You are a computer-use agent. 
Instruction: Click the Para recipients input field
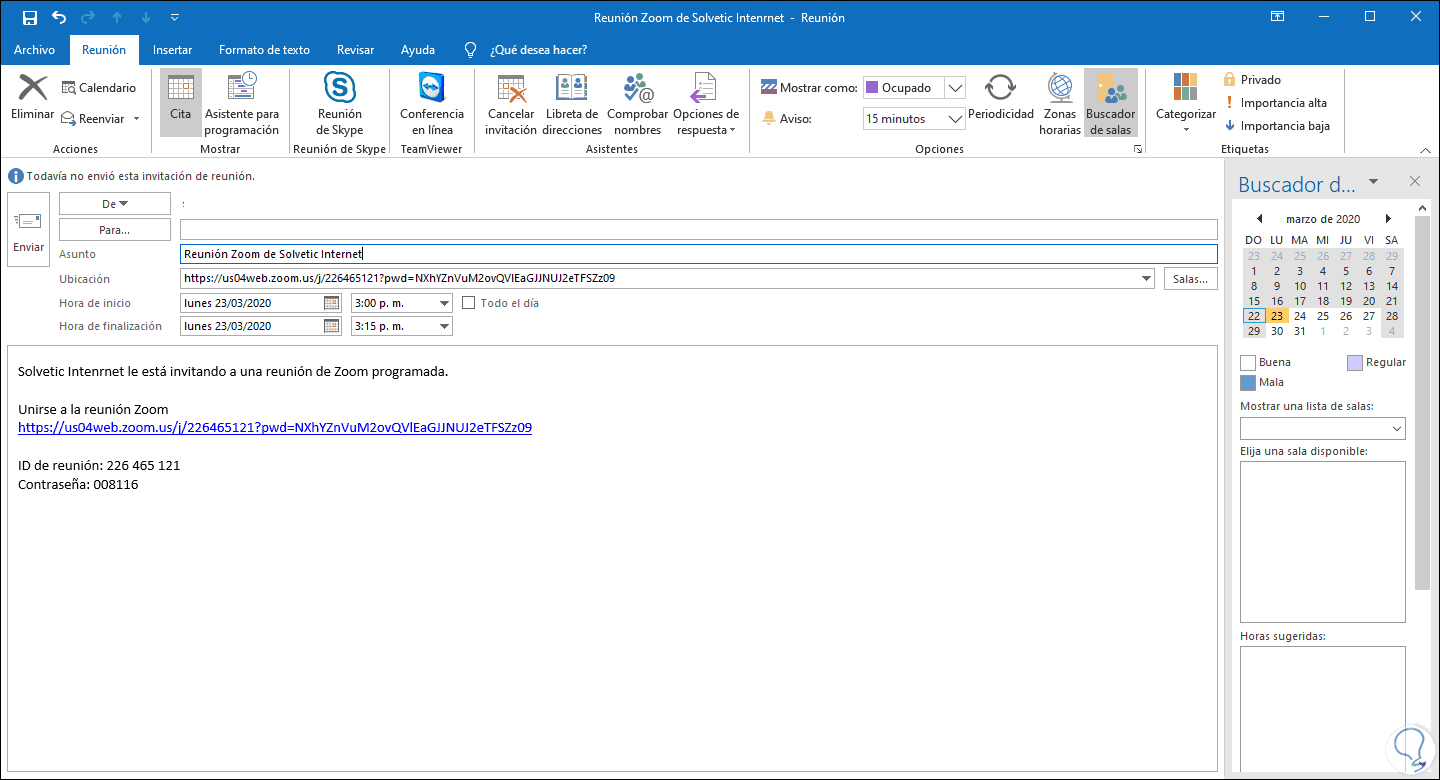click(699, 230)
